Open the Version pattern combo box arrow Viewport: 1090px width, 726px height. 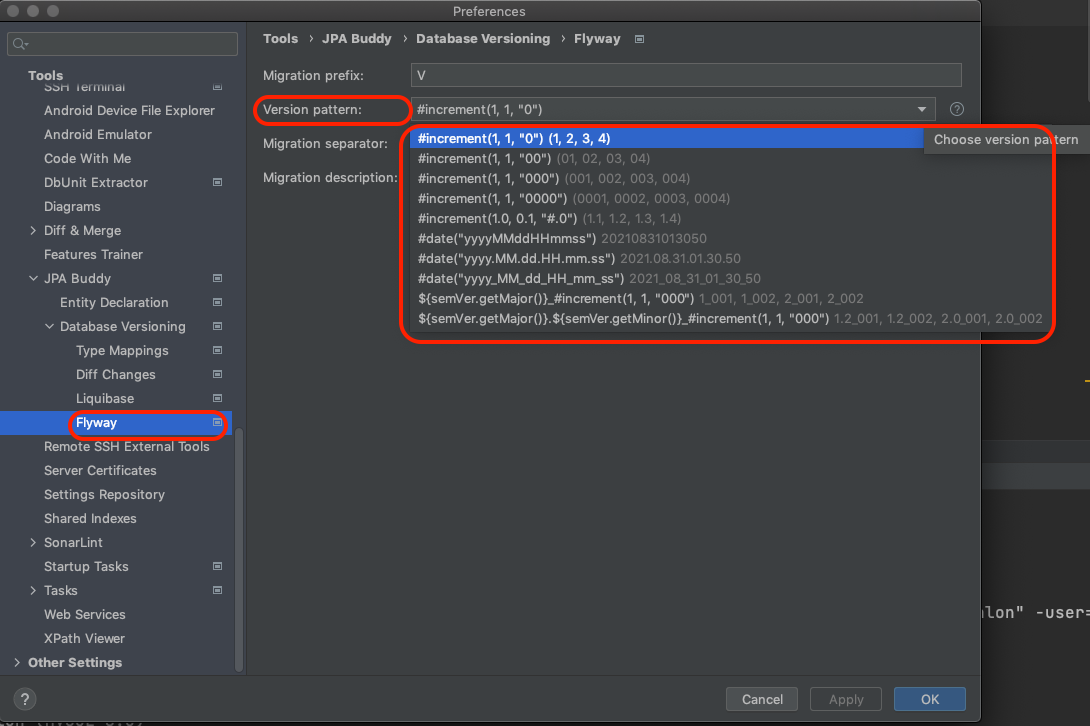(922, 109)
